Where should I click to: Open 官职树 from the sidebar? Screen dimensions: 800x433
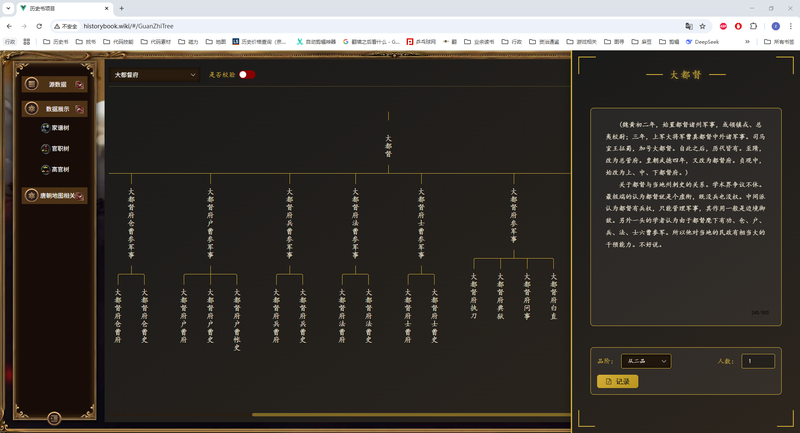(x=55, y=149)
